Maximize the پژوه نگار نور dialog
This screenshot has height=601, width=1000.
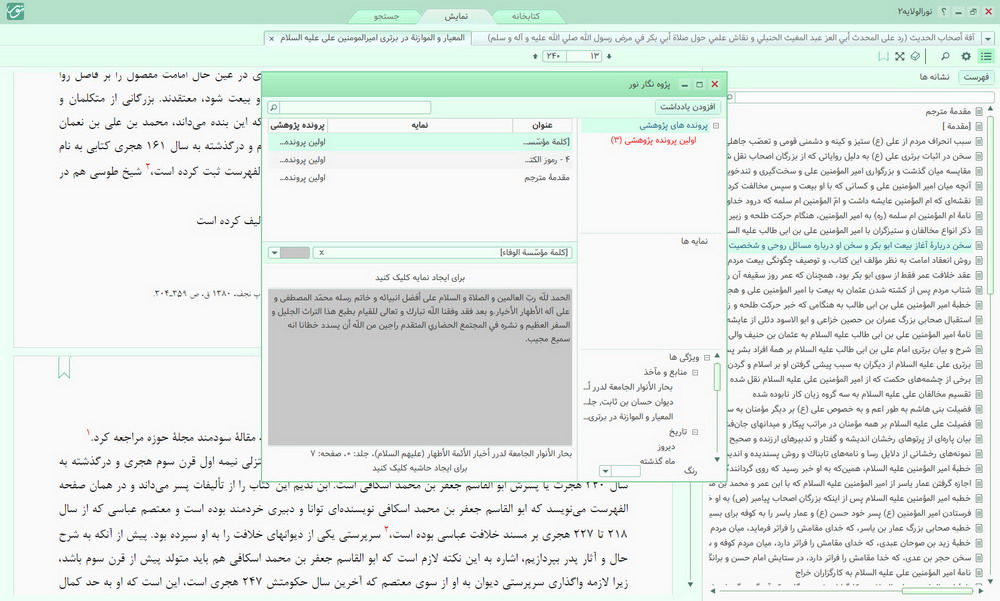[699, 84]
